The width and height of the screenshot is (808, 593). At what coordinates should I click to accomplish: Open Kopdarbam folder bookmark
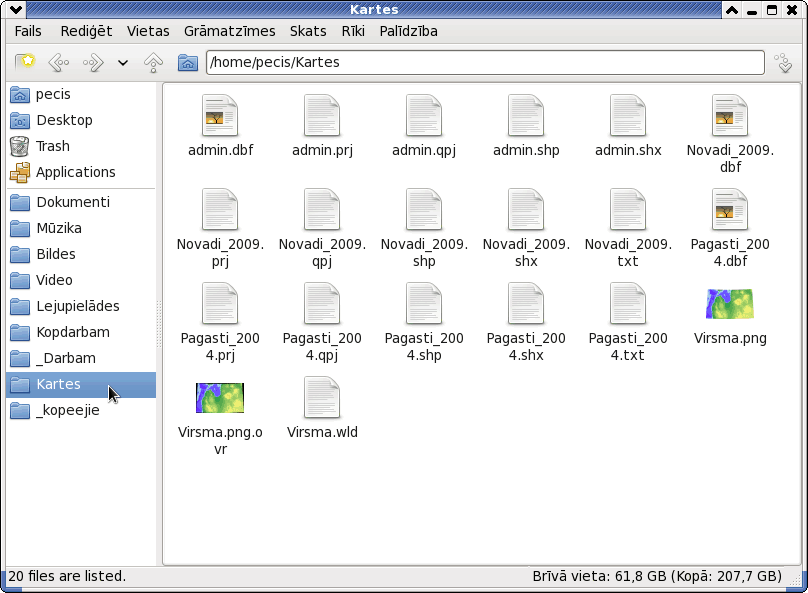[81, 332]
